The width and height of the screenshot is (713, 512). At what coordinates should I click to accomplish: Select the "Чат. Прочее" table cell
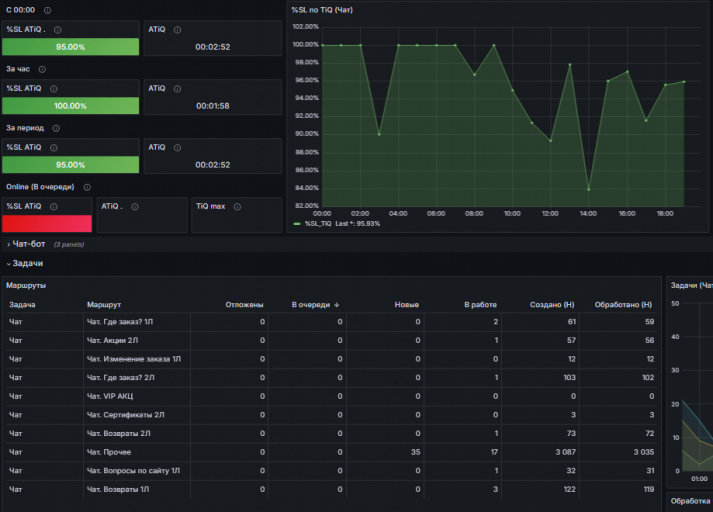point(109,452)
